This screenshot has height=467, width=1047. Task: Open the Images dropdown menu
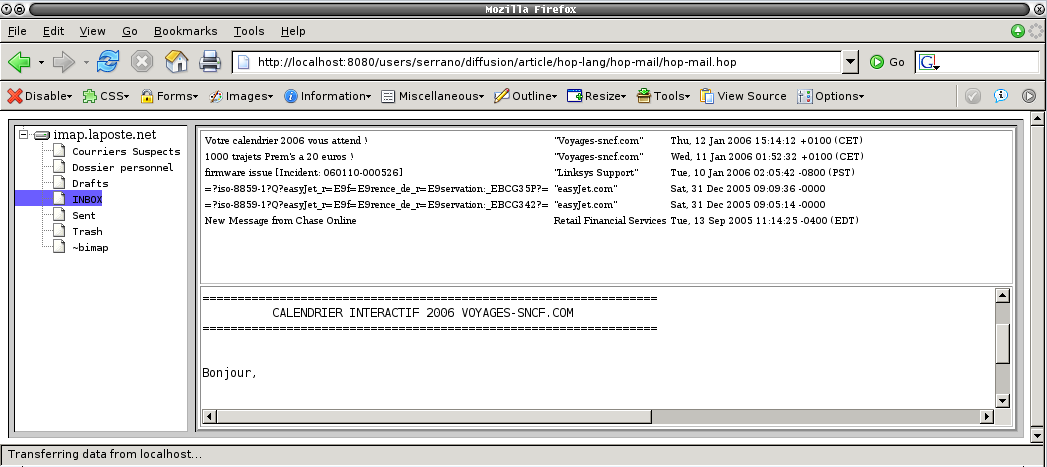click(x=242, y=96)
